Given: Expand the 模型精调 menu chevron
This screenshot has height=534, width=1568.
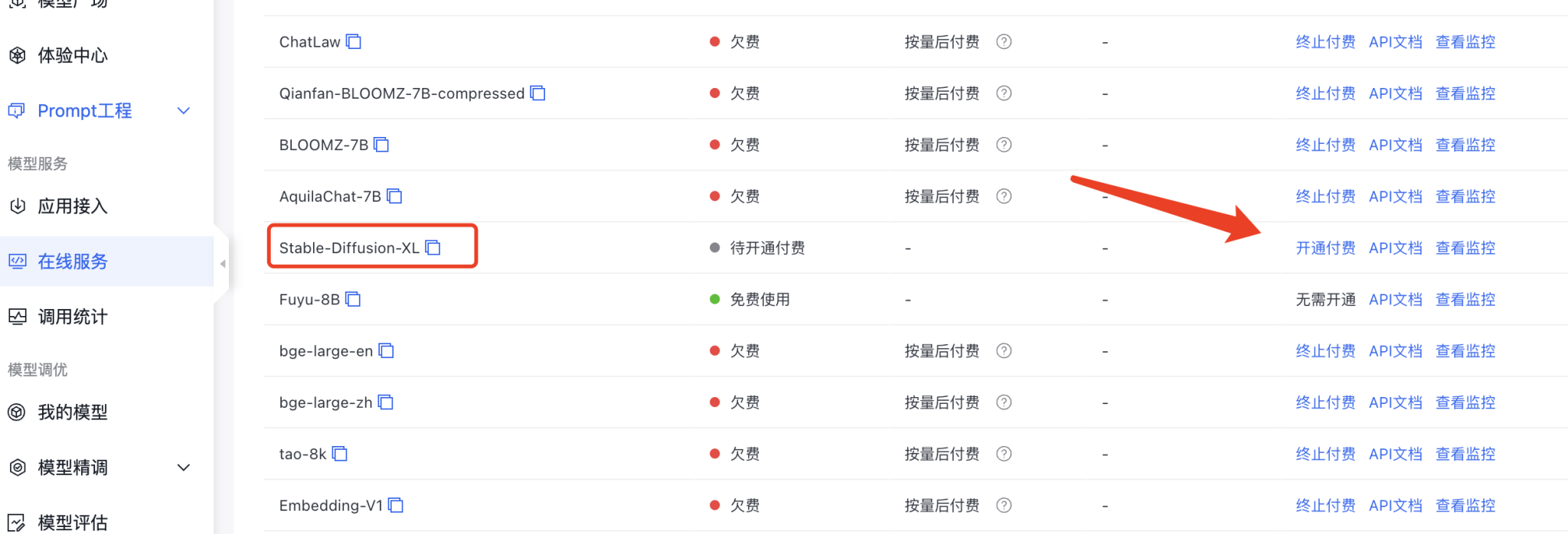Looking at the screenshot, I should pos(184,467).
